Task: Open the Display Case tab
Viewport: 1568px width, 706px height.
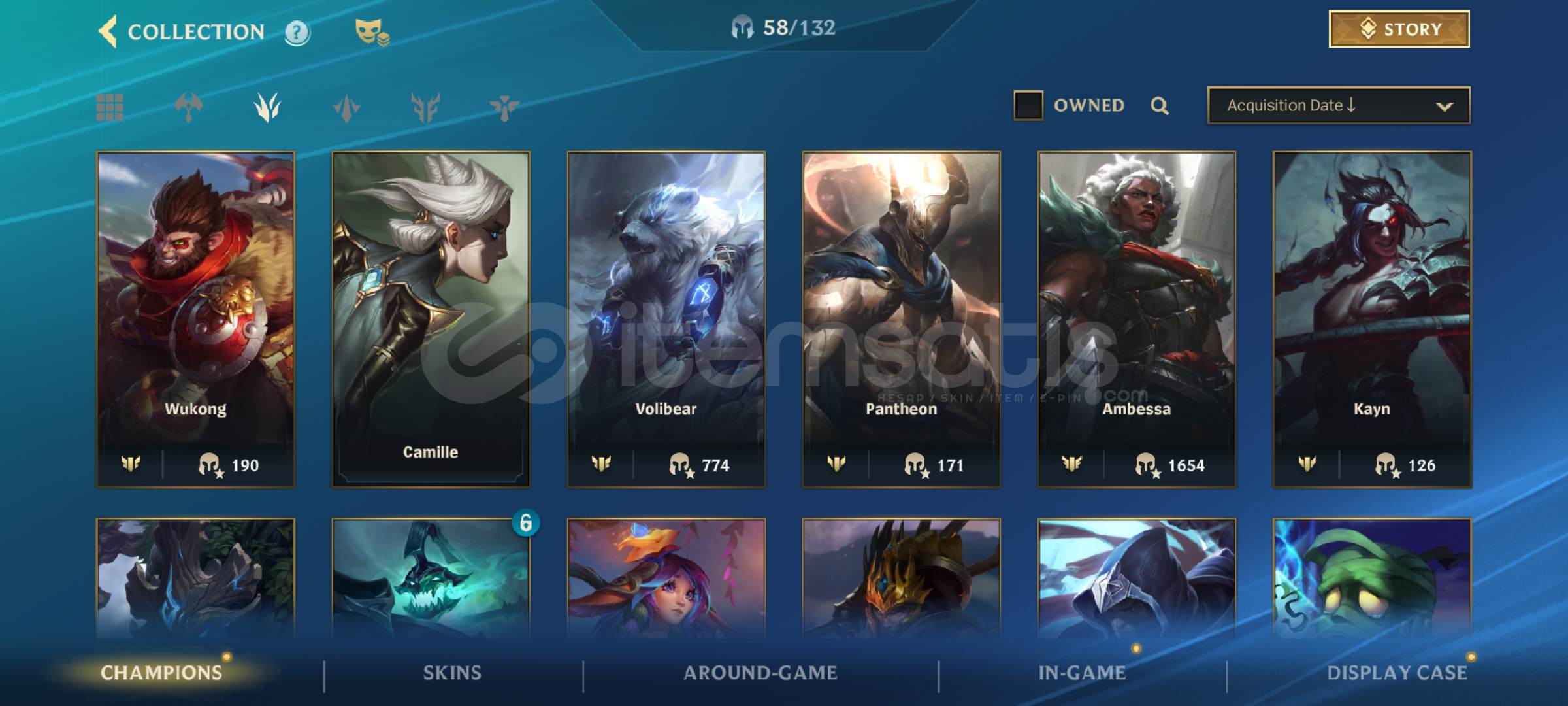Action: pyautogui.click(x=1397, y=673)
